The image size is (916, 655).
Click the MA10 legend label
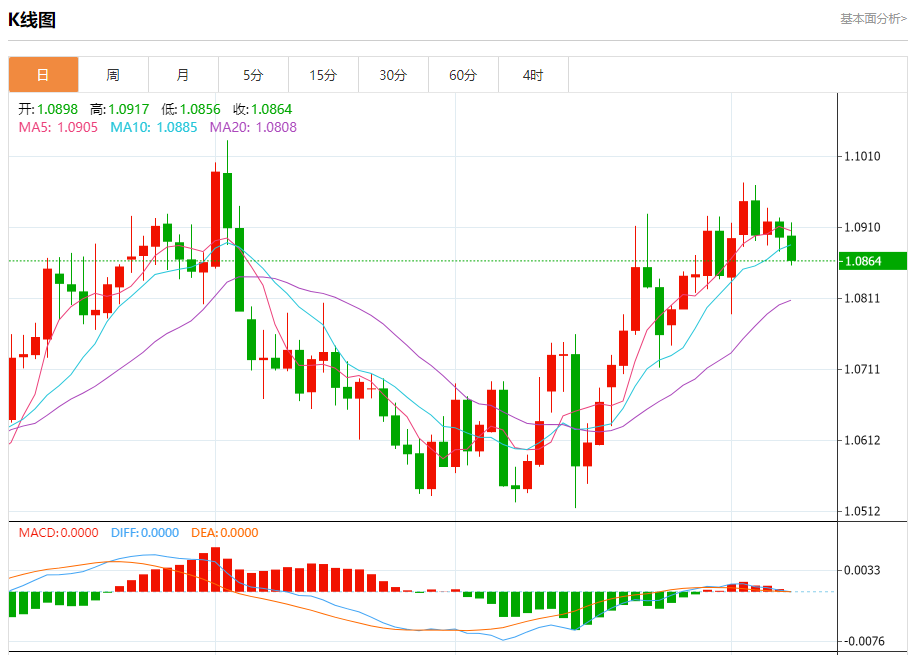point(154,127)
